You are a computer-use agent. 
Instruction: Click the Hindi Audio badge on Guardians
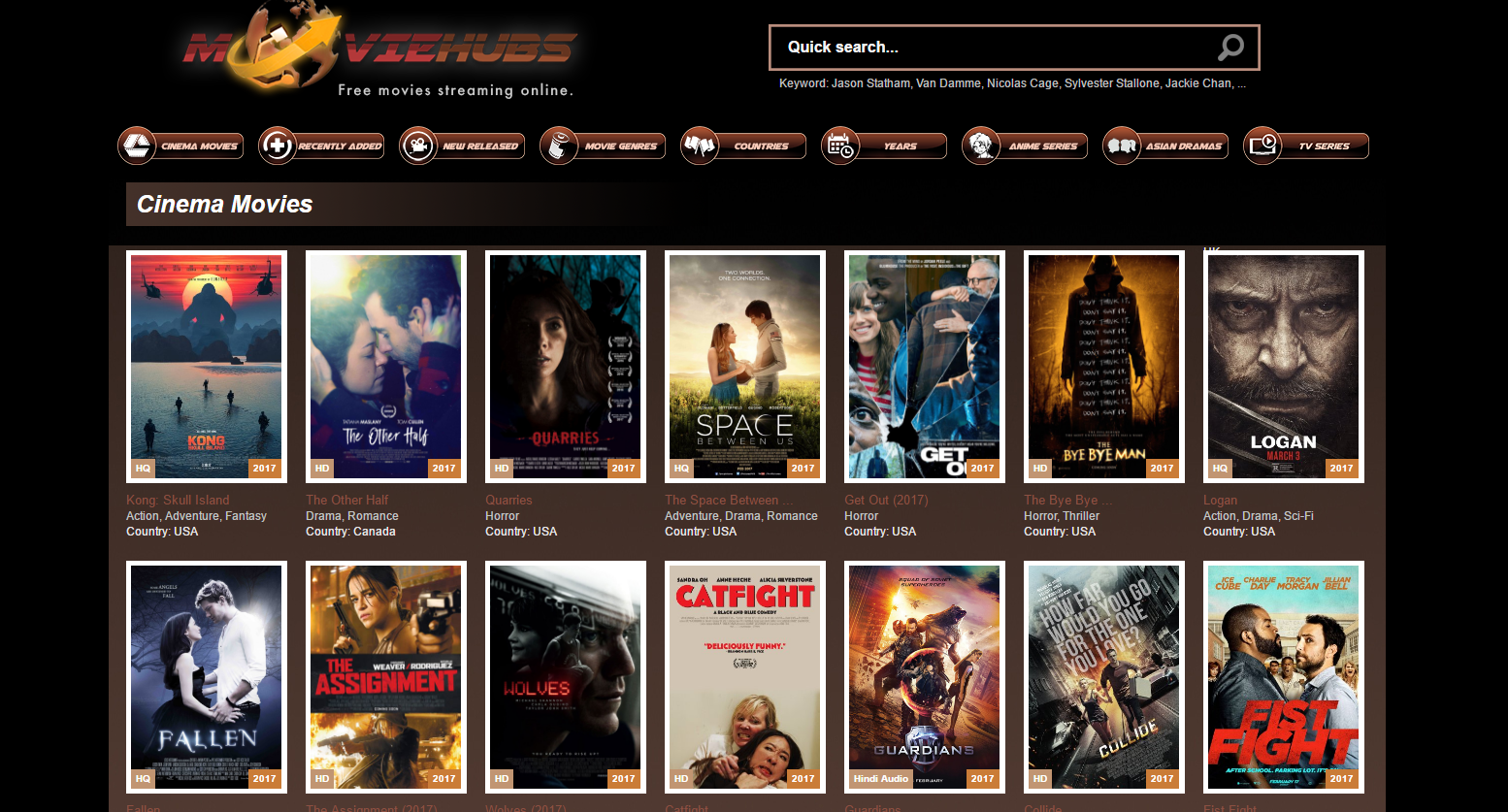point(881,778)
